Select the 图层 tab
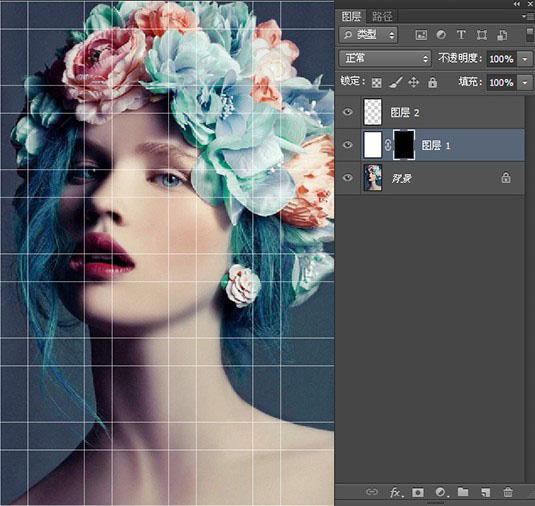Screen dimensions: 535x506 (x=351, y=16)
